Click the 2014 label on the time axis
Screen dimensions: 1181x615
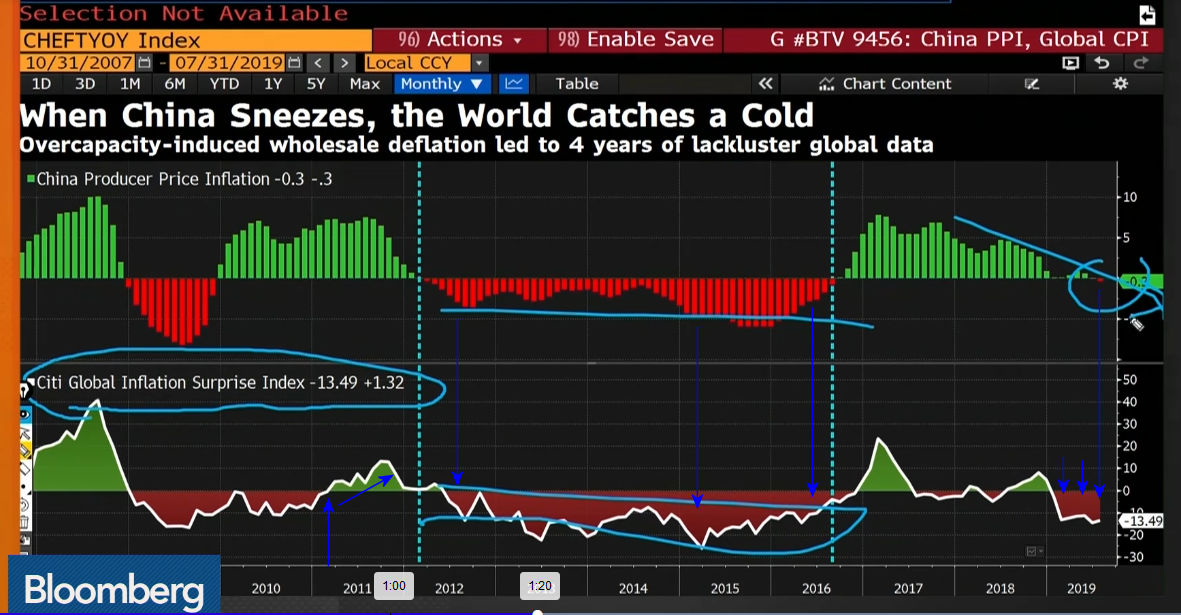[x=633, y=589]
